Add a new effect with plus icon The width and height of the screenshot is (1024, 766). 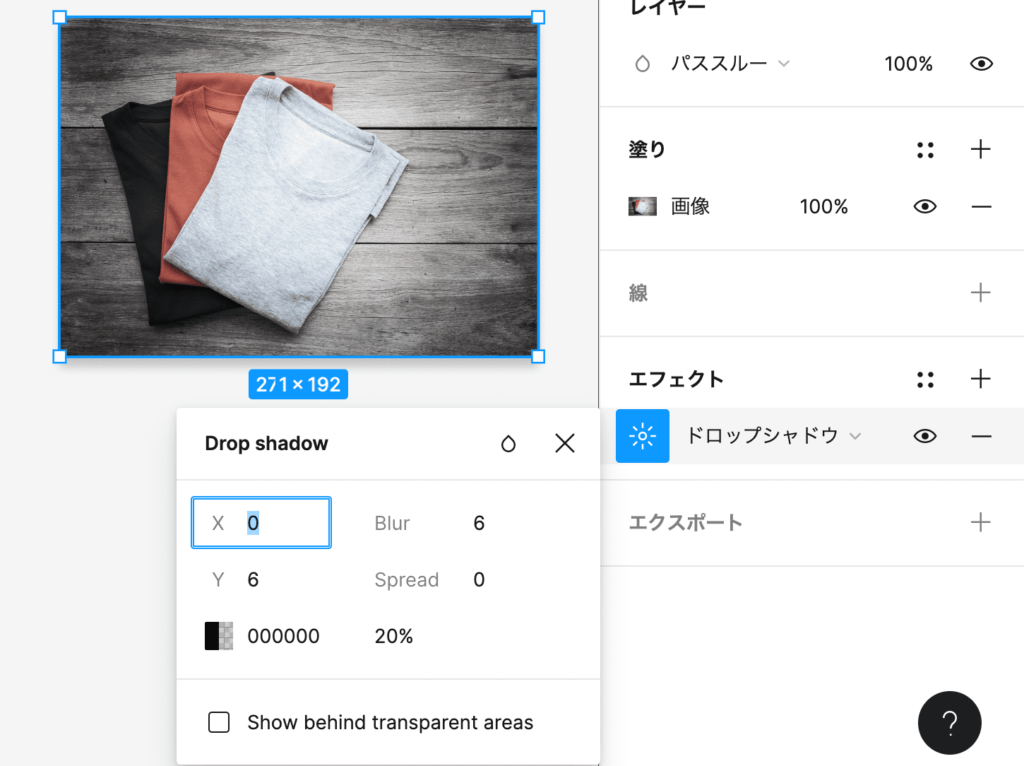[981, 379]
